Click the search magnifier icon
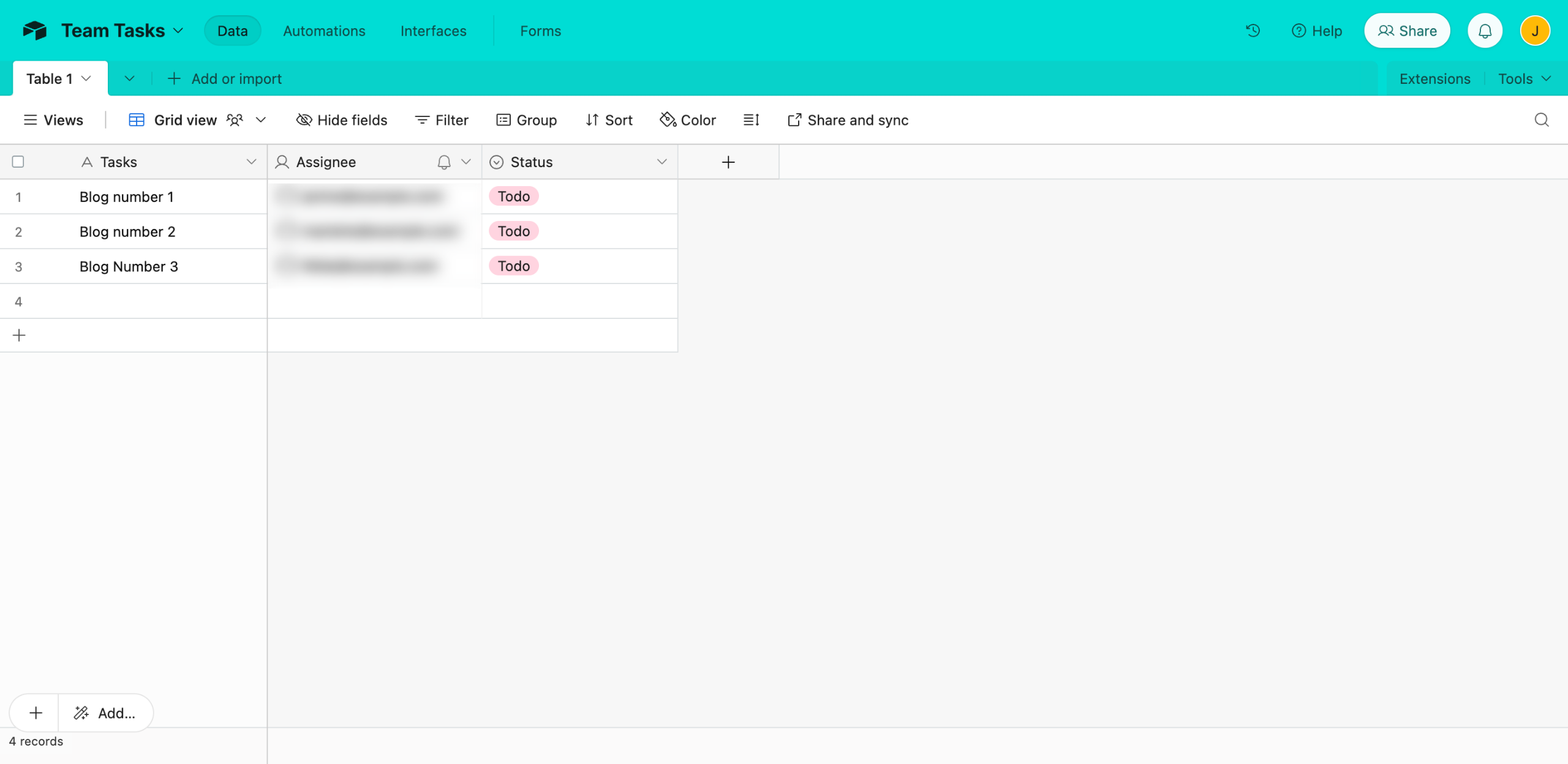Viewport: 1568px width, 764px height. (x=1541, y=120)
